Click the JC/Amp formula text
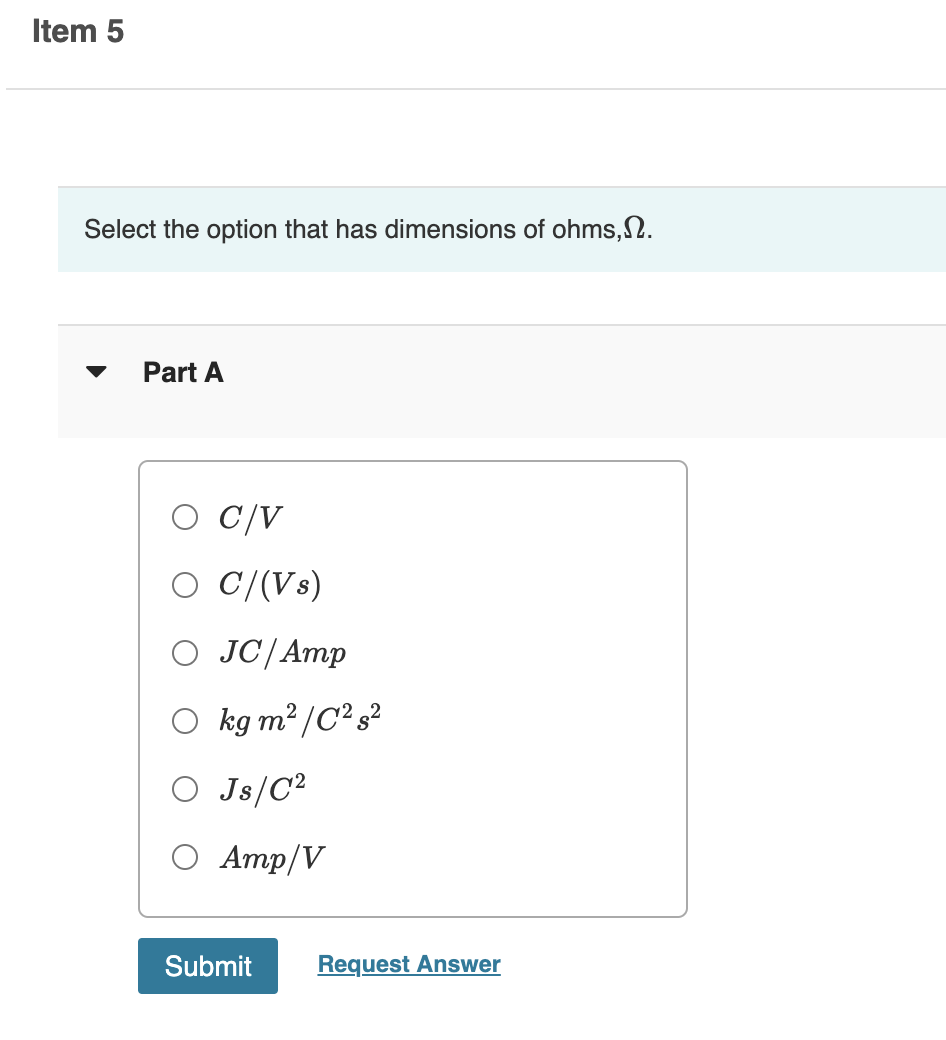The width and height of the screenshot is (946, 1040). tap(284, 653)
